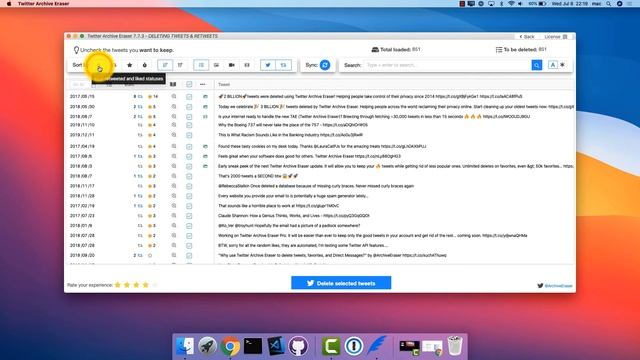Open Terminal from the dock

[253, 346]
